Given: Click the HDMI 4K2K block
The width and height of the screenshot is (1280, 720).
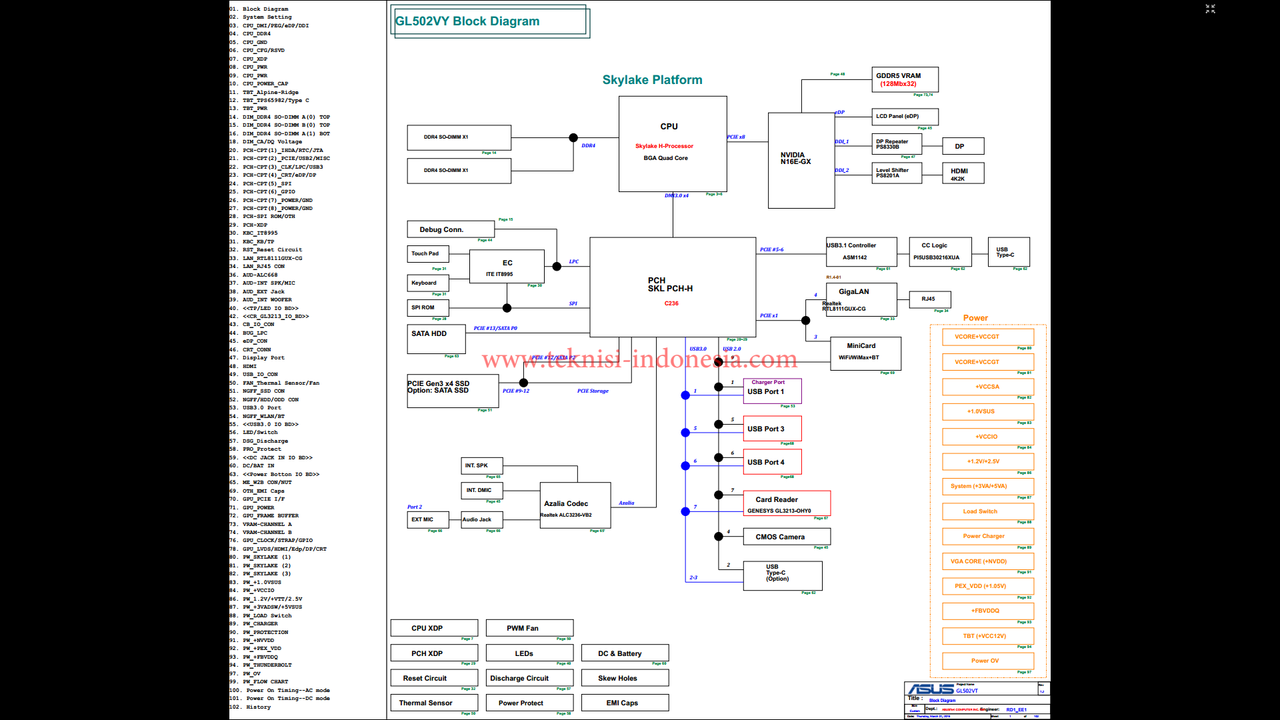Looking at the screenshot, I should [x=963, y=173].
